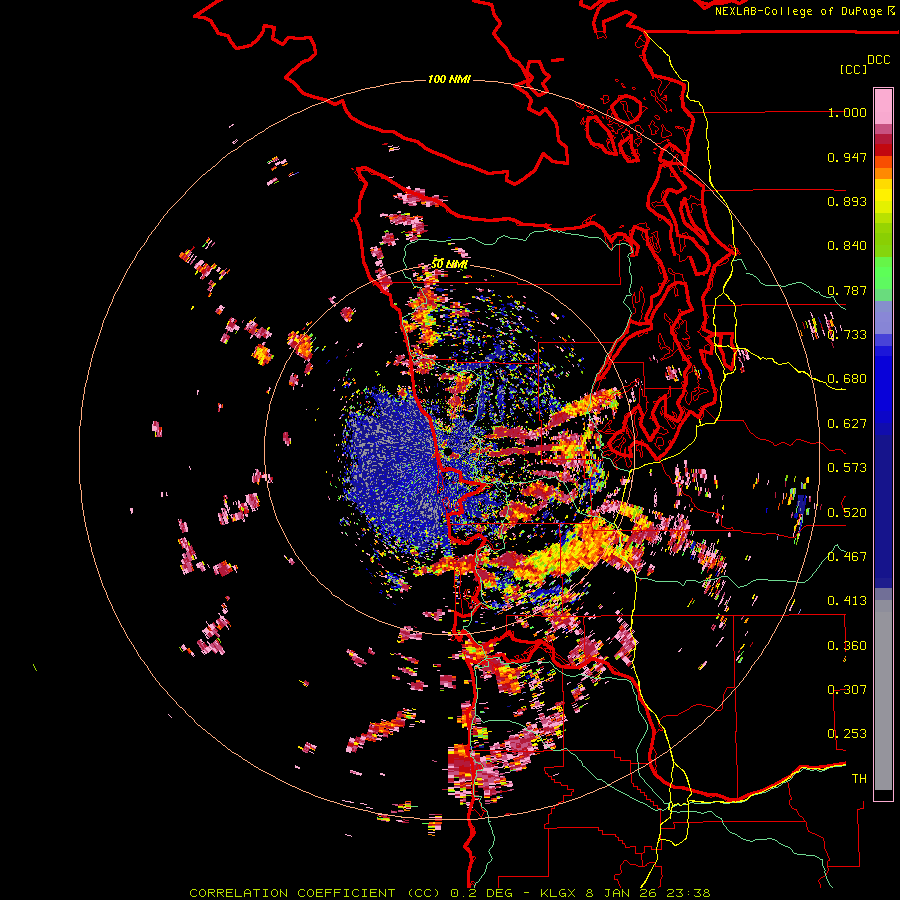Click the 'TH' threshold label on colorbar
The height and width of the screenshot is (900, 900).
point(859,779)
